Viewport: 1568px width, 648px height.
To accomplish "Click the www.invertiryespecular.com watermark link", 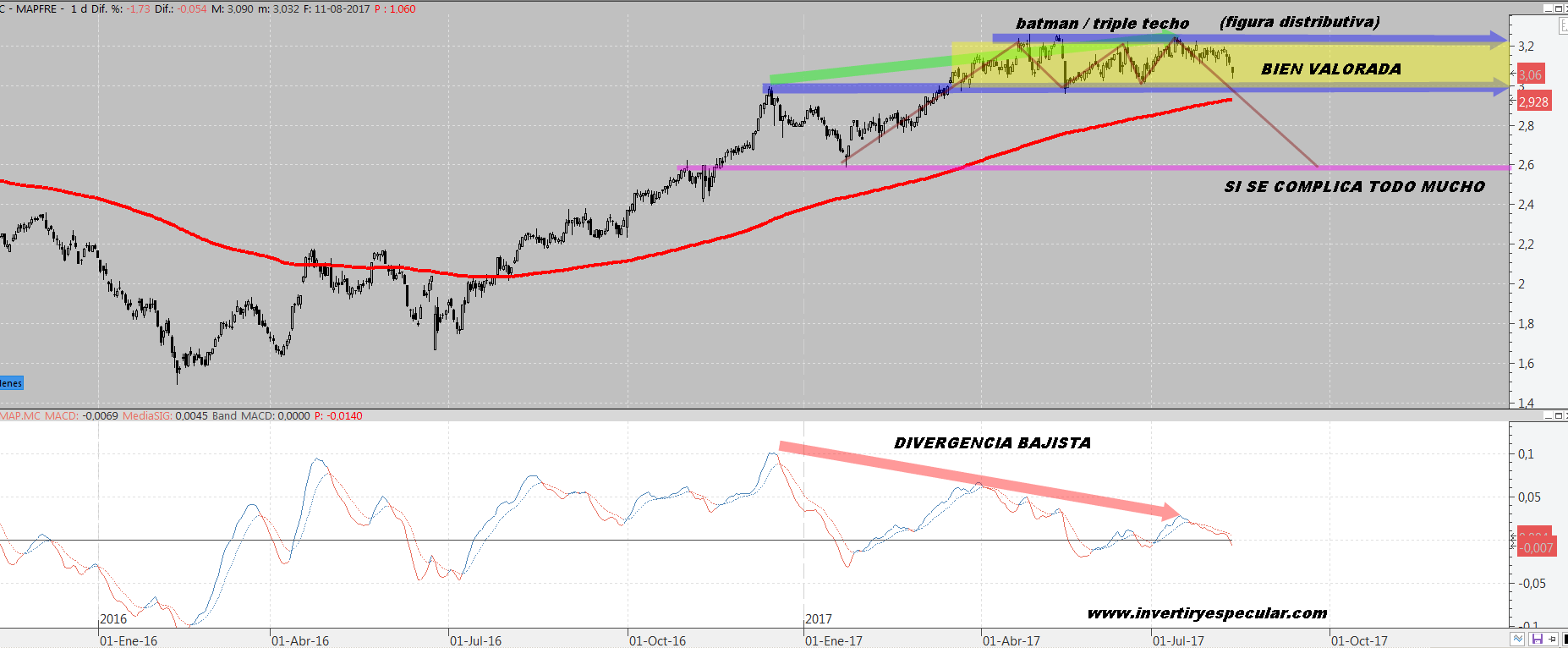I will point(1207,613).
